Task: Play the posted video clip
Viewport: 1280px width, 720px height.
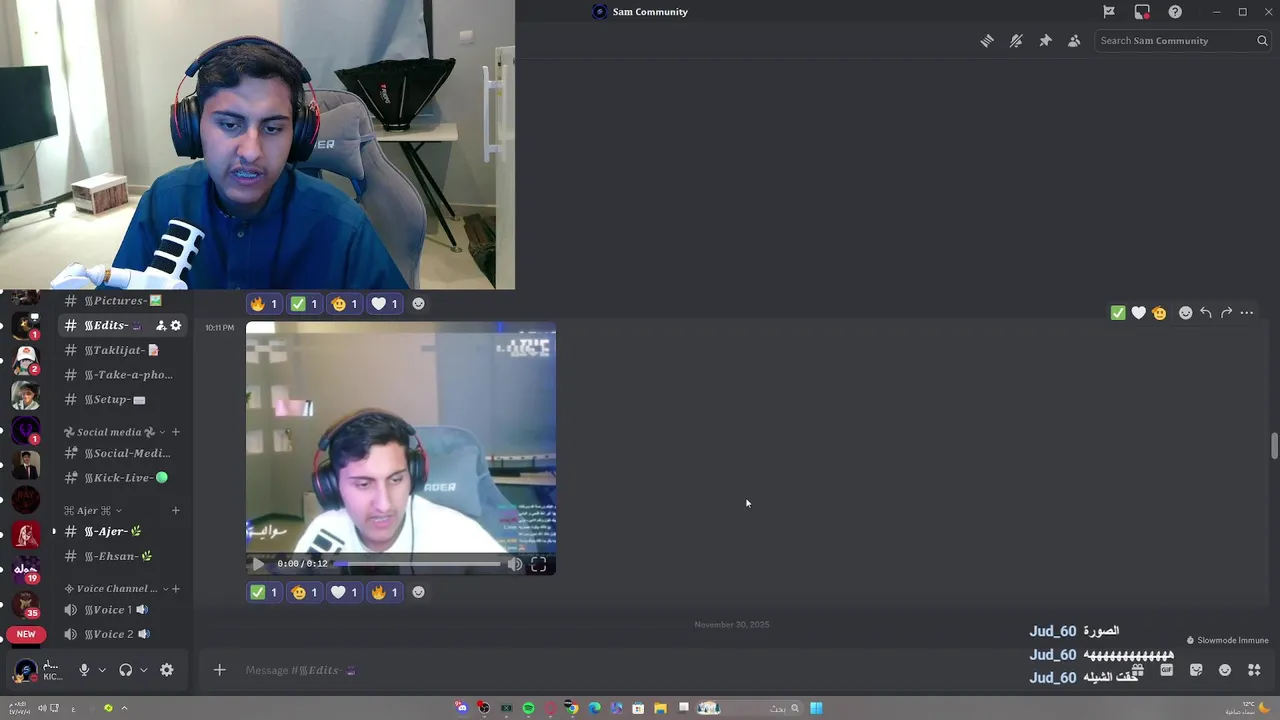Action: (x=258, y=564)
